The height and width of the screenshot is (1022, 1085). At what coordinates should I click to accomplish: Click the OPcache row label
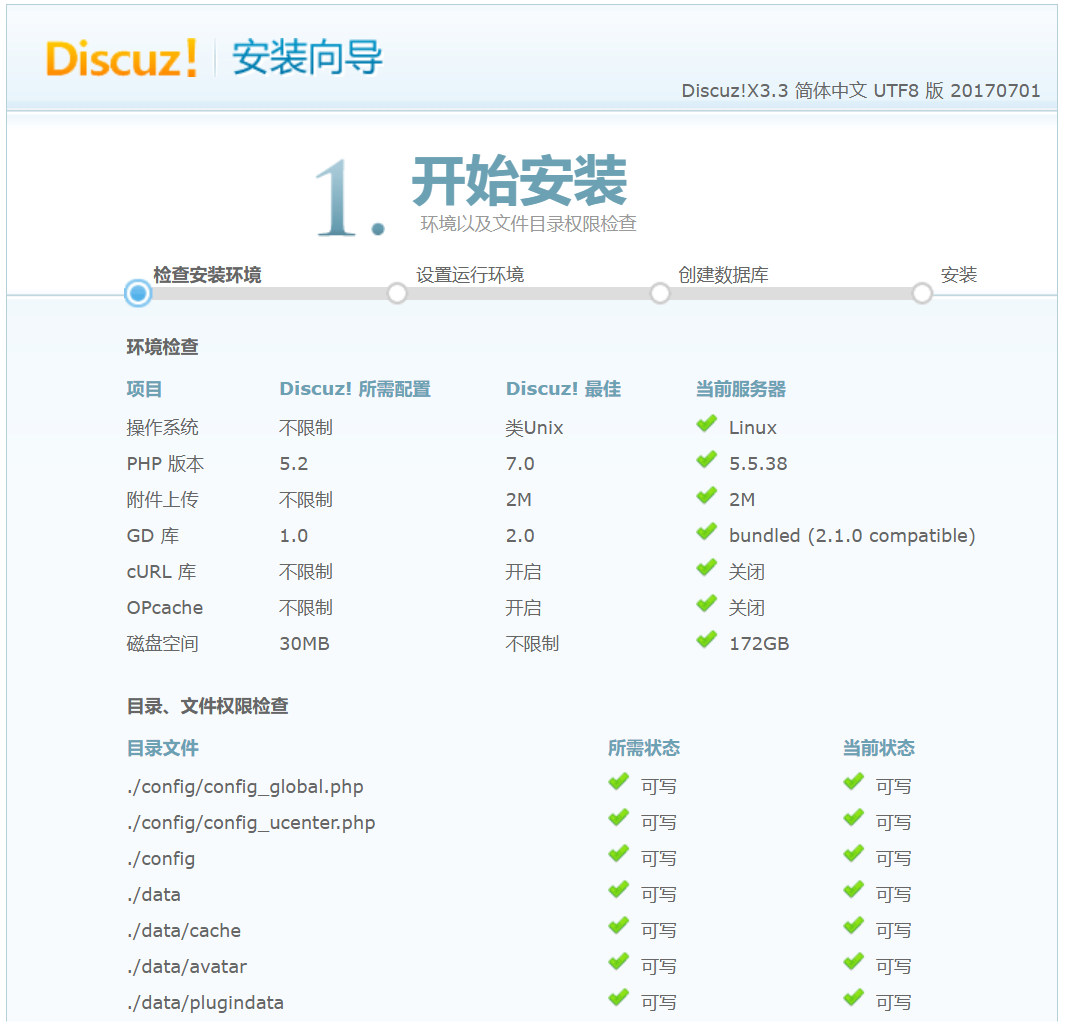[x=165, y=608]
